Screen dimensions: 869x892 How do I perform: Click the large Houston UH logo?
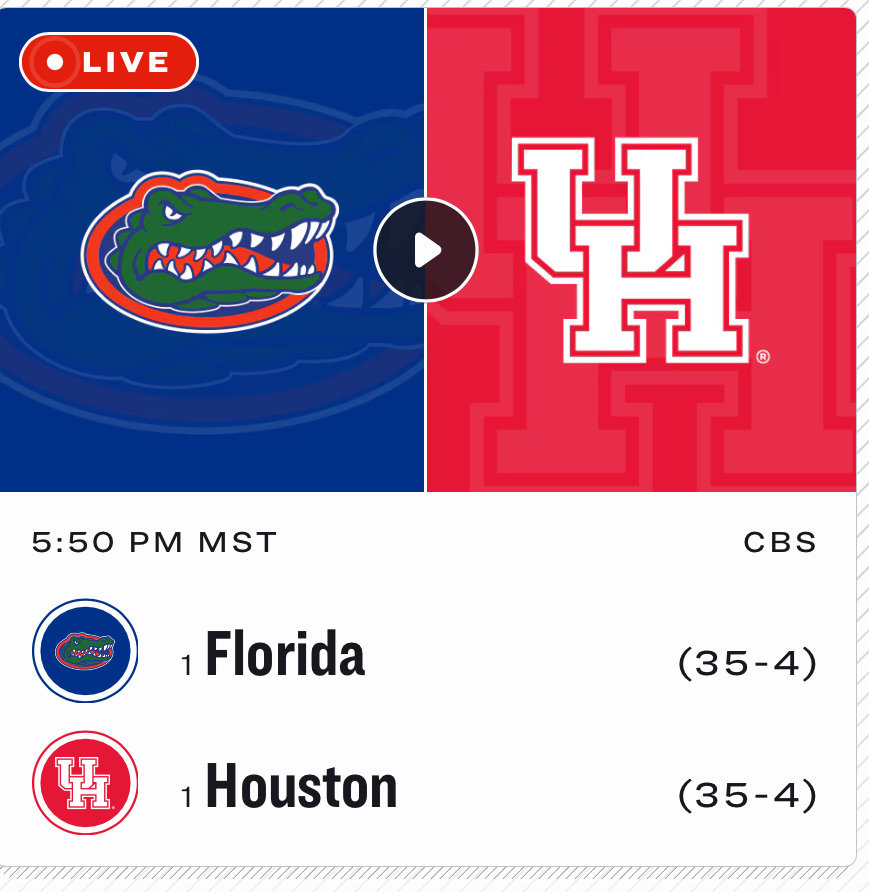coord(630,250)
